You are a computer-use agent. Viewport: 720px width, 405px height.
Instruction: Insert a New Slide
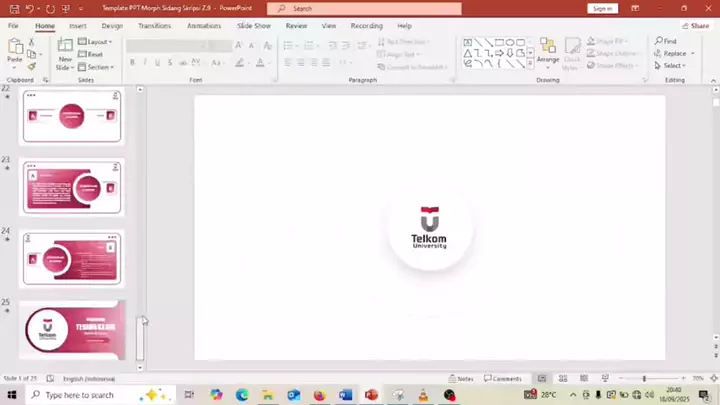coord(65,54)
